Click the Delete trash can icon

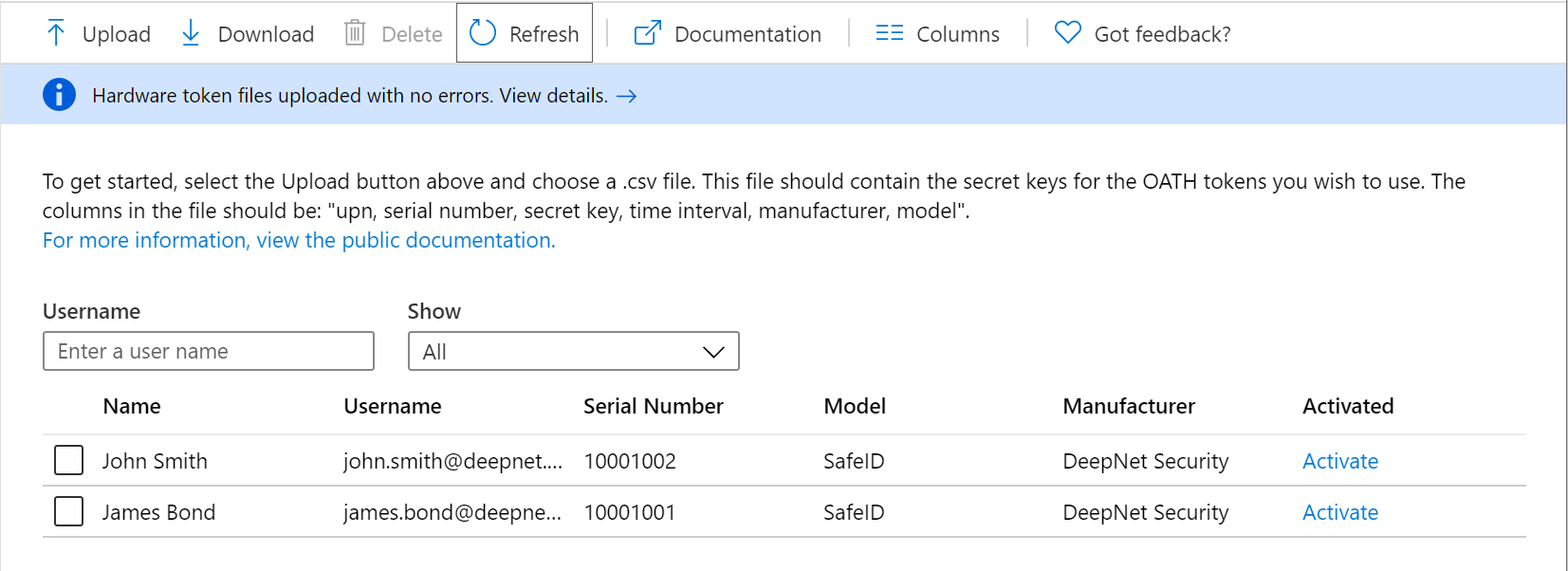click(355, 33)
